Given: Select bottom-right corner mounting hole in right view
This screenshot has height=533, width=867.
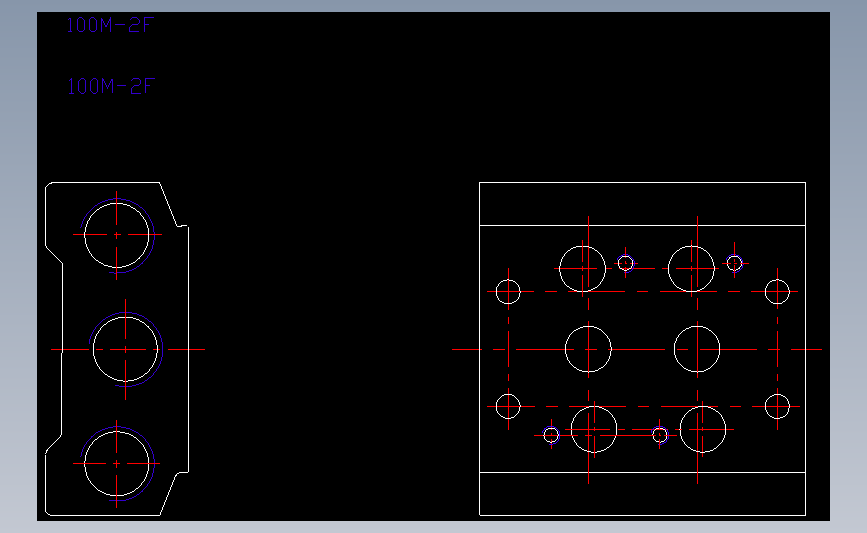Looking at the screenshot, I should point(777,406).
